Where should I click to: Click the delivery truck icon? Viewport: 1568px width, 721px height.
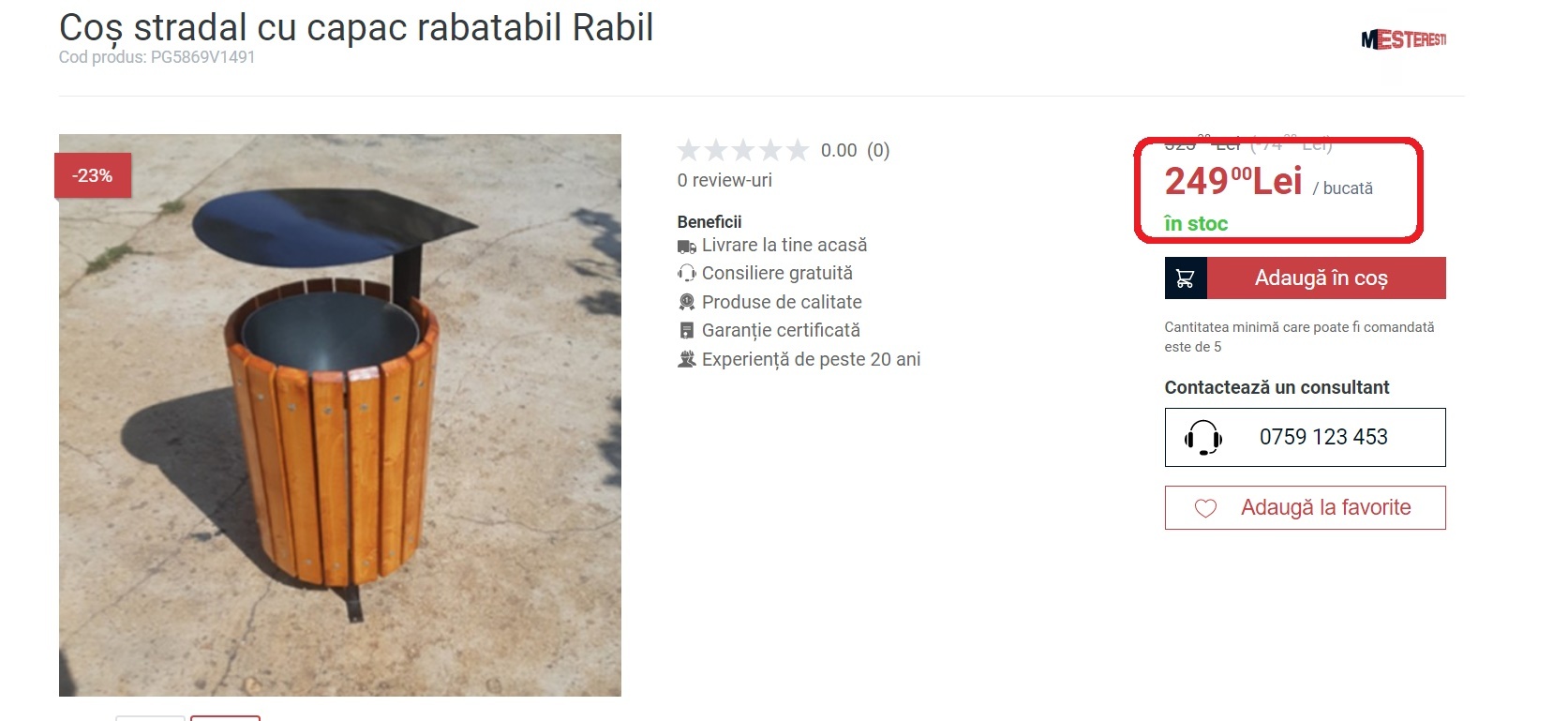pyautogui.click(x=686, y=247)
